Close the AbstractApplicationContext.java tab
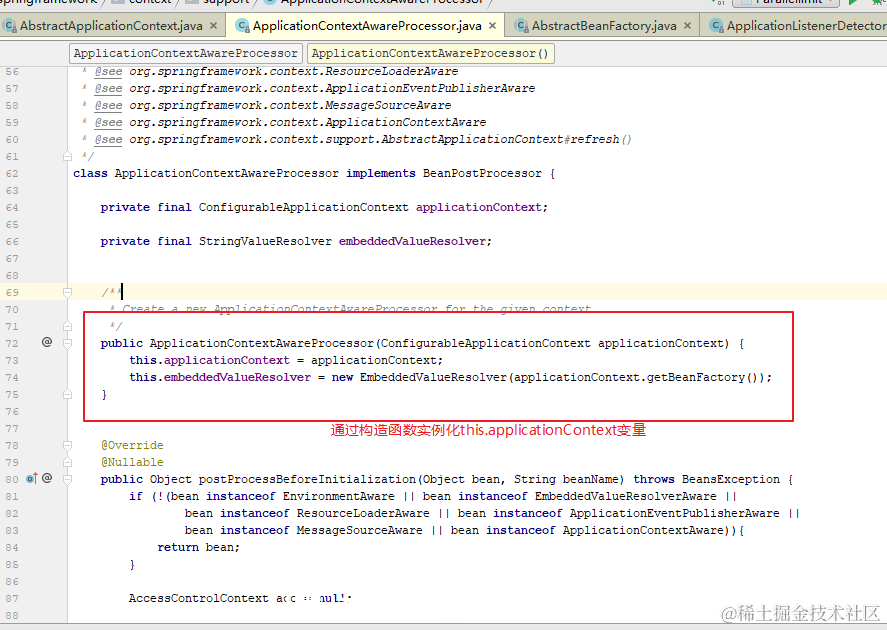The width and height of the screenshot is (887, 630). pos(213,25)
